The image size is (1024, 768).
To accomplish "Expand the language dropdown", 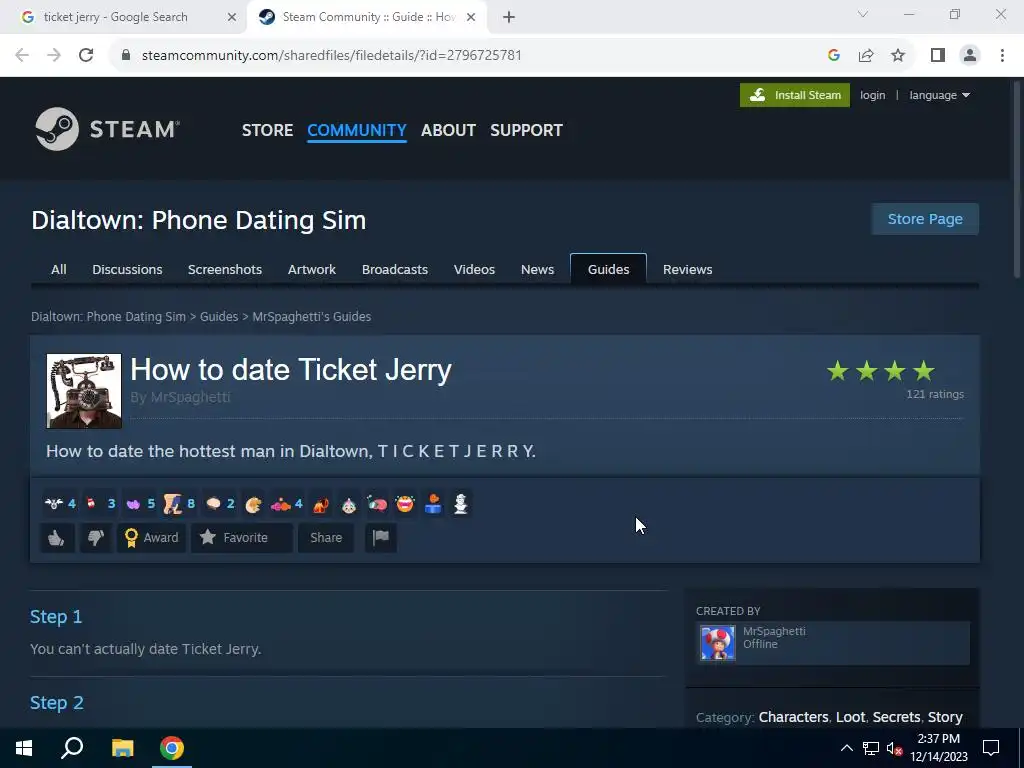I will pos(940,95).
